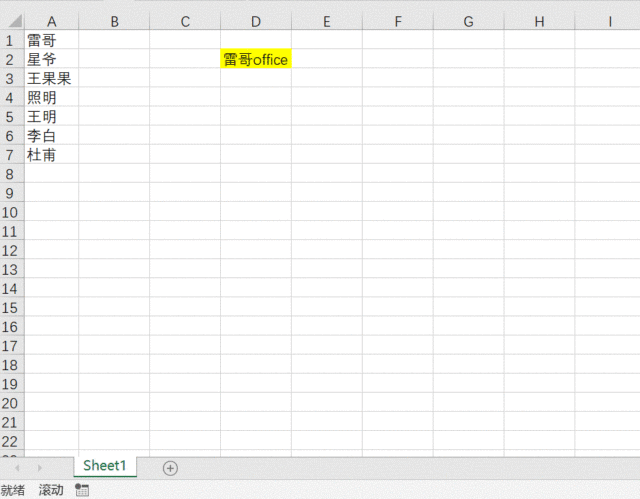Select row 22 header
Viewport: 640px width, 499px height.
pos(12,441)
